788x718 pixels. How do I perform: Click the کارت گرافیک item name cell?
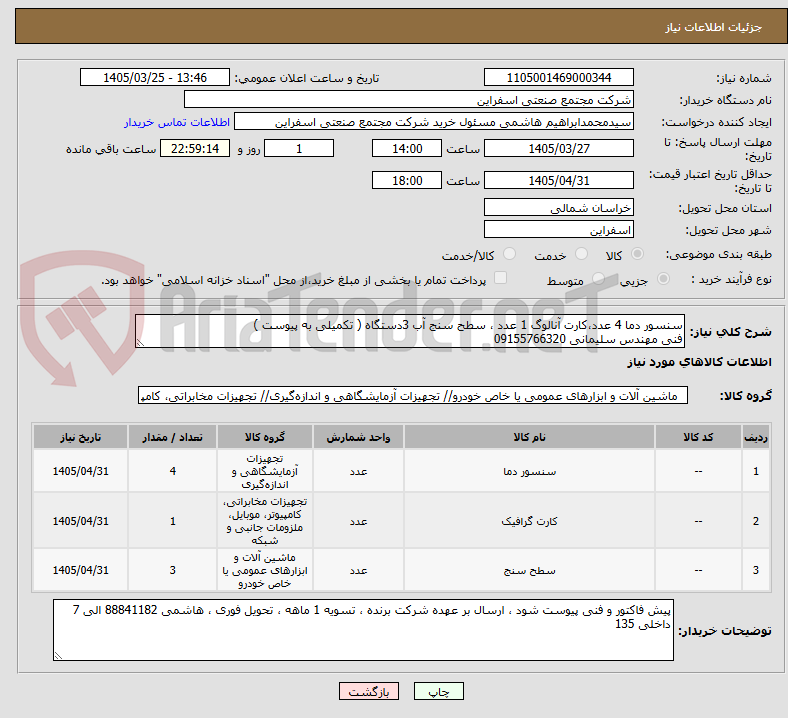(x=529, y=521)
